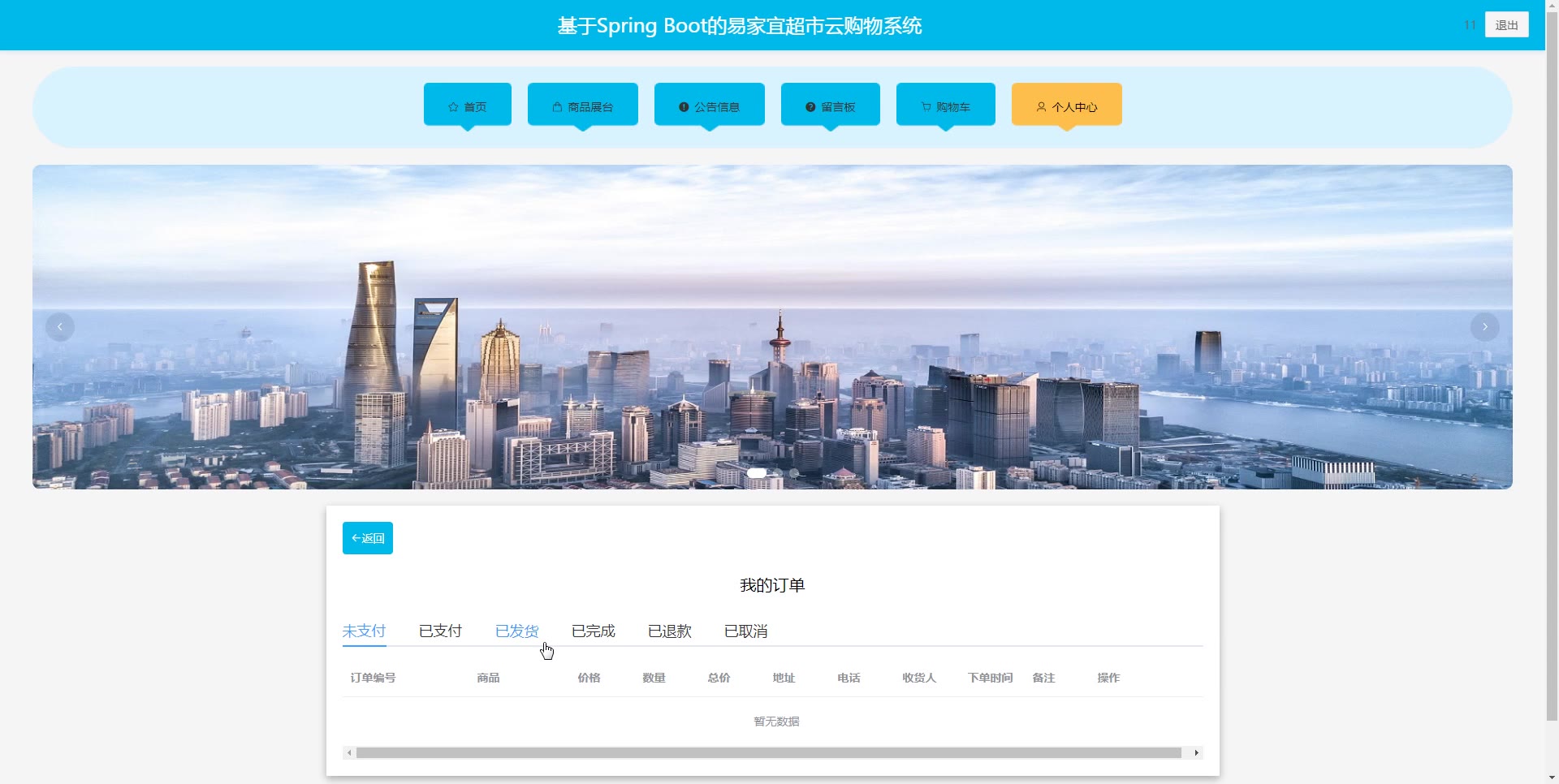This screenshot has width=1559, height=784.
Task: Show previous banner slide with left arrow
Action: [x=60, y=327]
